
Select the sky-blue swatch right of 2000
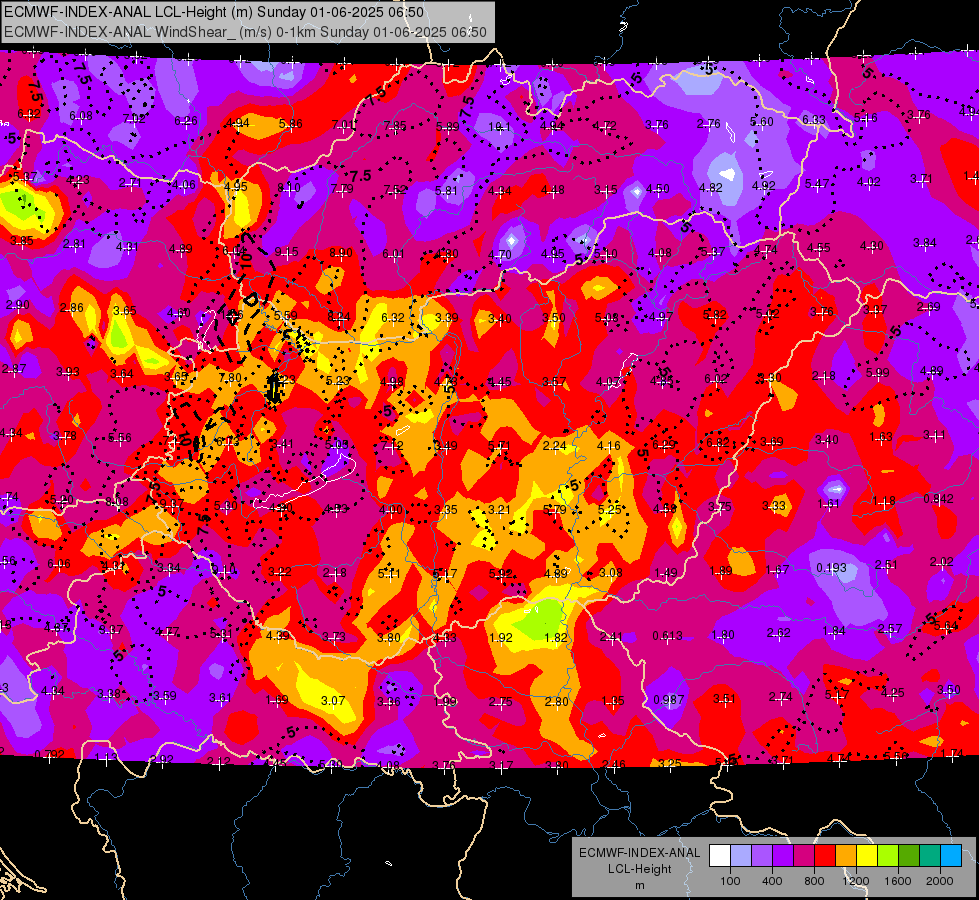(951, 855)
